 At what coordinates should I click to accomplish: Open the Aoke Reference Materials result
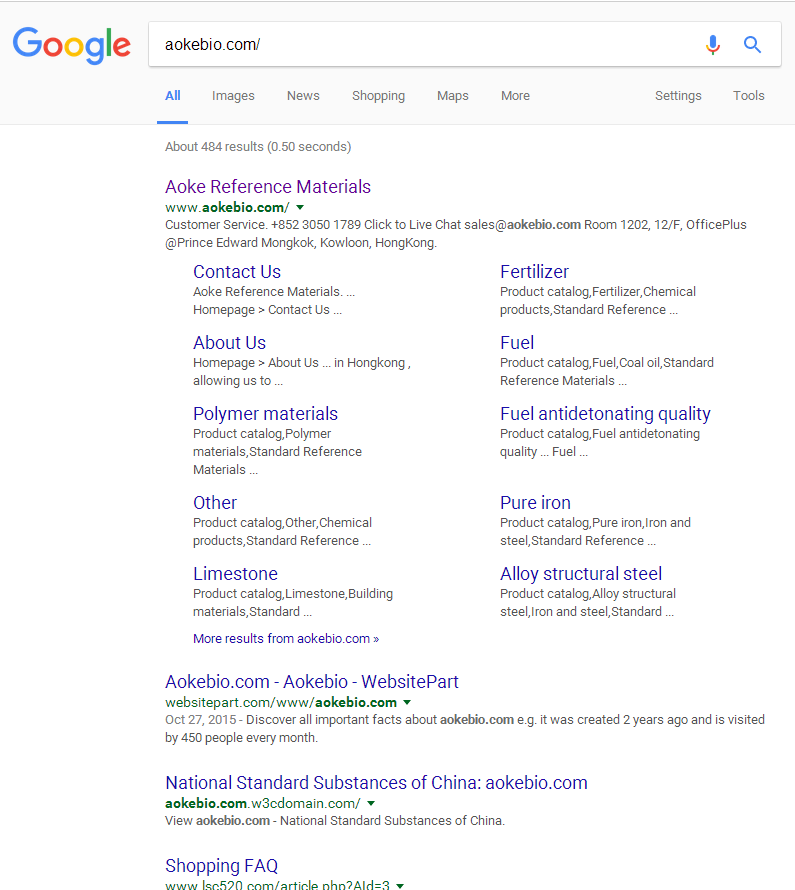[x=267, y=187]
